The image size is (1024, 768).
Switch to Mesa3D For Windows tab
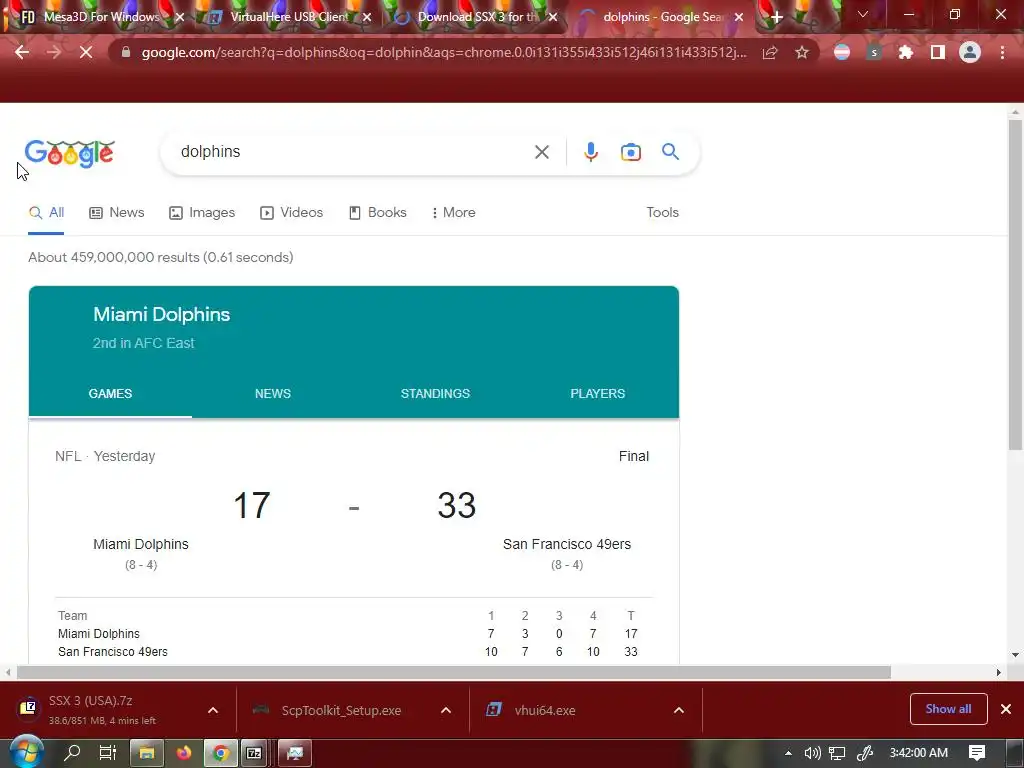click(x=101, y=17)
